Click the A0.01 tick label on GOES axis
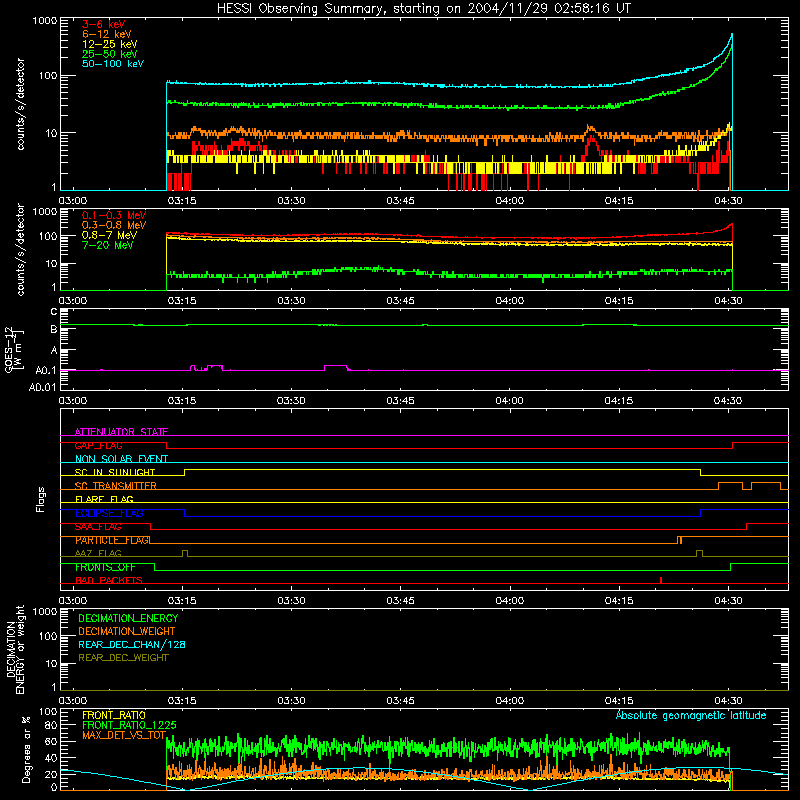Image resolution: width=800 pixels, height=800 pixels. tap(43, 387)
